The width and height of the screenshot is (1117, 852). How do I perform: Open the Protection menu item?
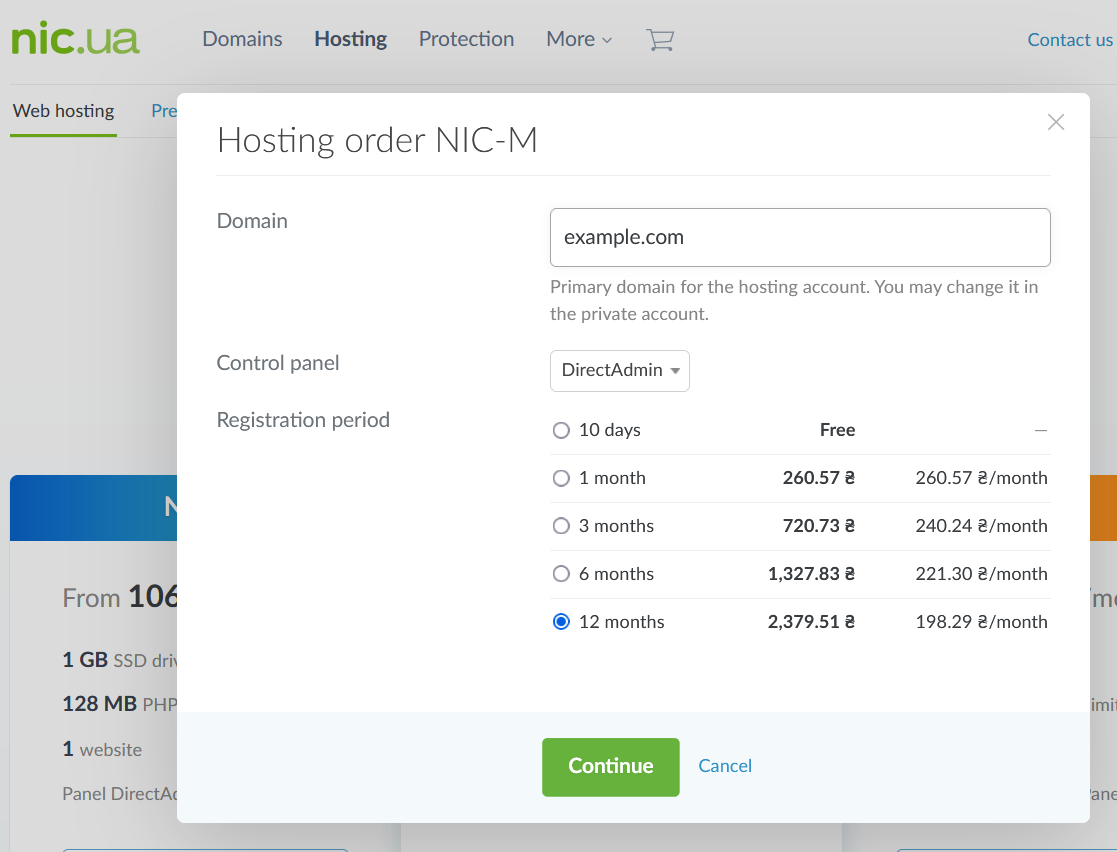(466, 39)
